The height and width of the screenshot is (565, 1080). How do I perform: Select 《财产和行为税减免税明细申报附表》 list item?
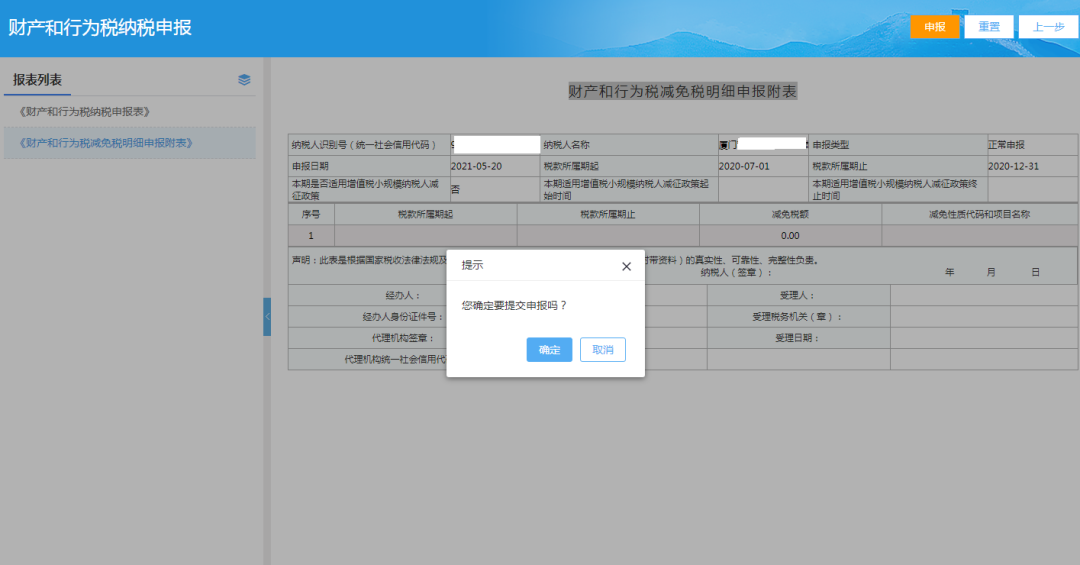[x=129, y=143]
